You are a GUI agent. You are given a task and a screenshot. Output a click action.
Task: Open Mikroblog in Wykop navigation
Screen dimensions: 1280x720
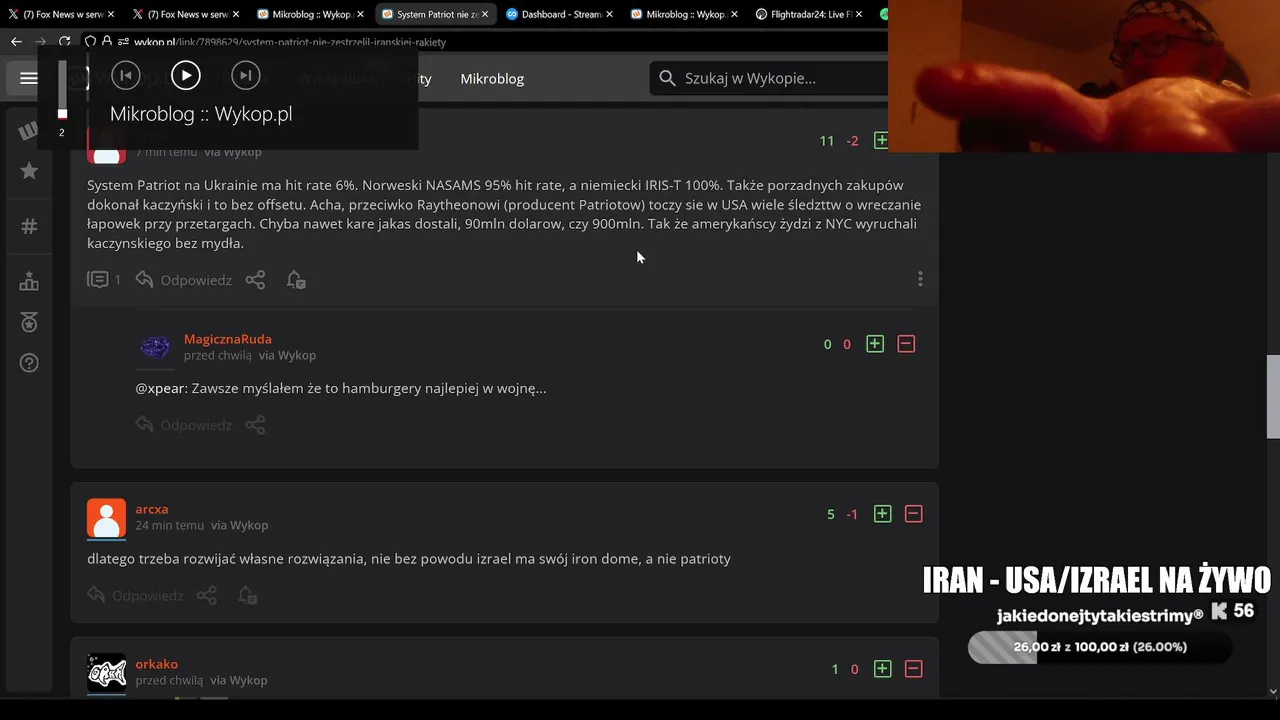[492, 78]
